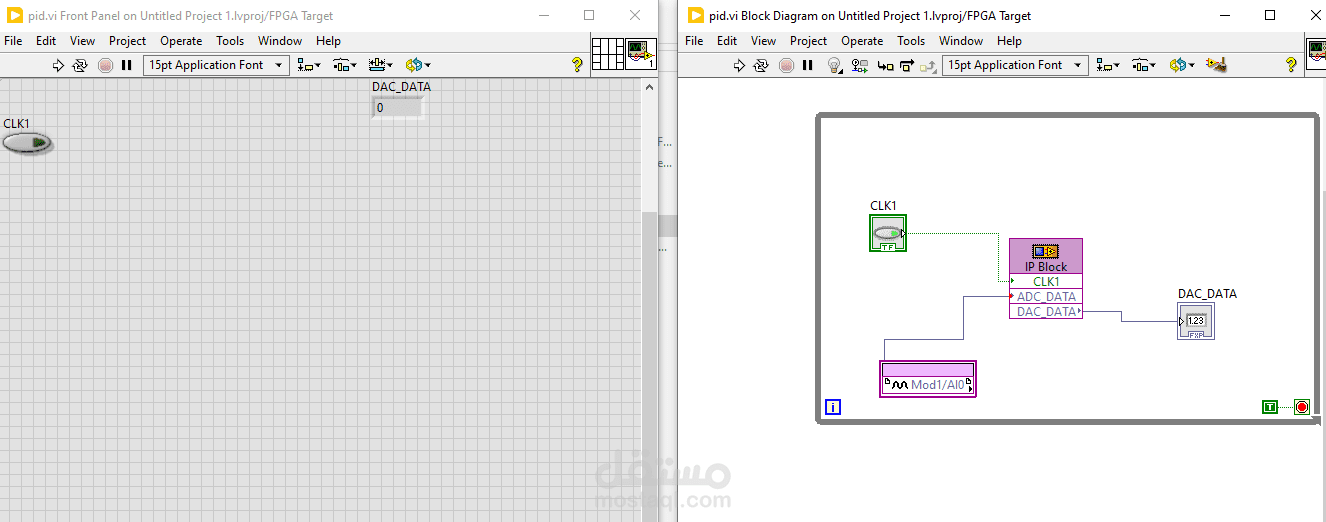Show Context Help in Front Panel window
The height and width of the screenshot is (522, 1326).
pos(577,65)
